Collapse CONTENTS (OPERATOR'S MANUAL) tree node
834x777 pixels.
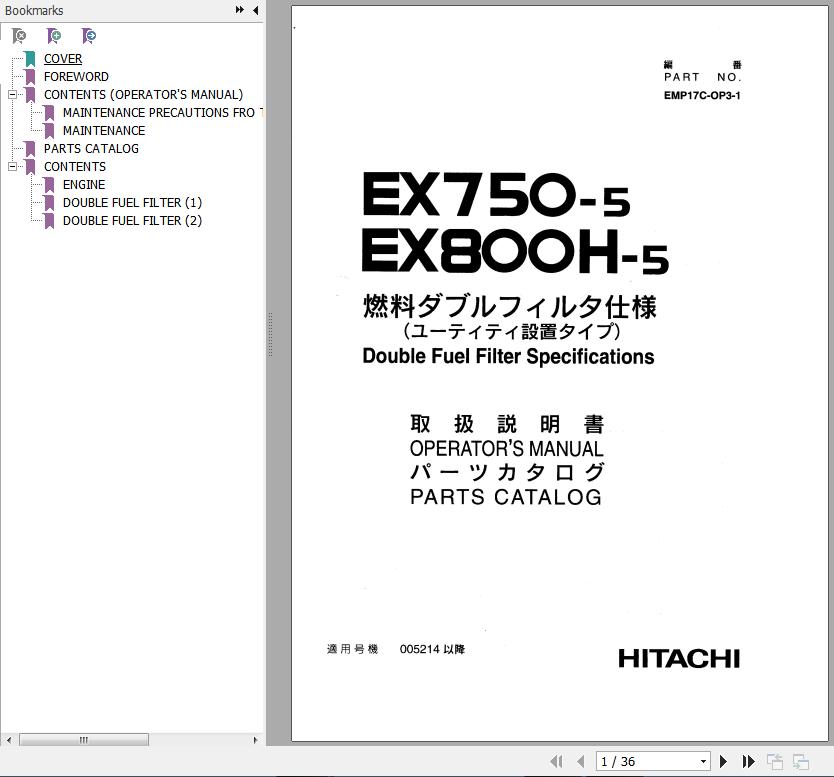point(12,95)
